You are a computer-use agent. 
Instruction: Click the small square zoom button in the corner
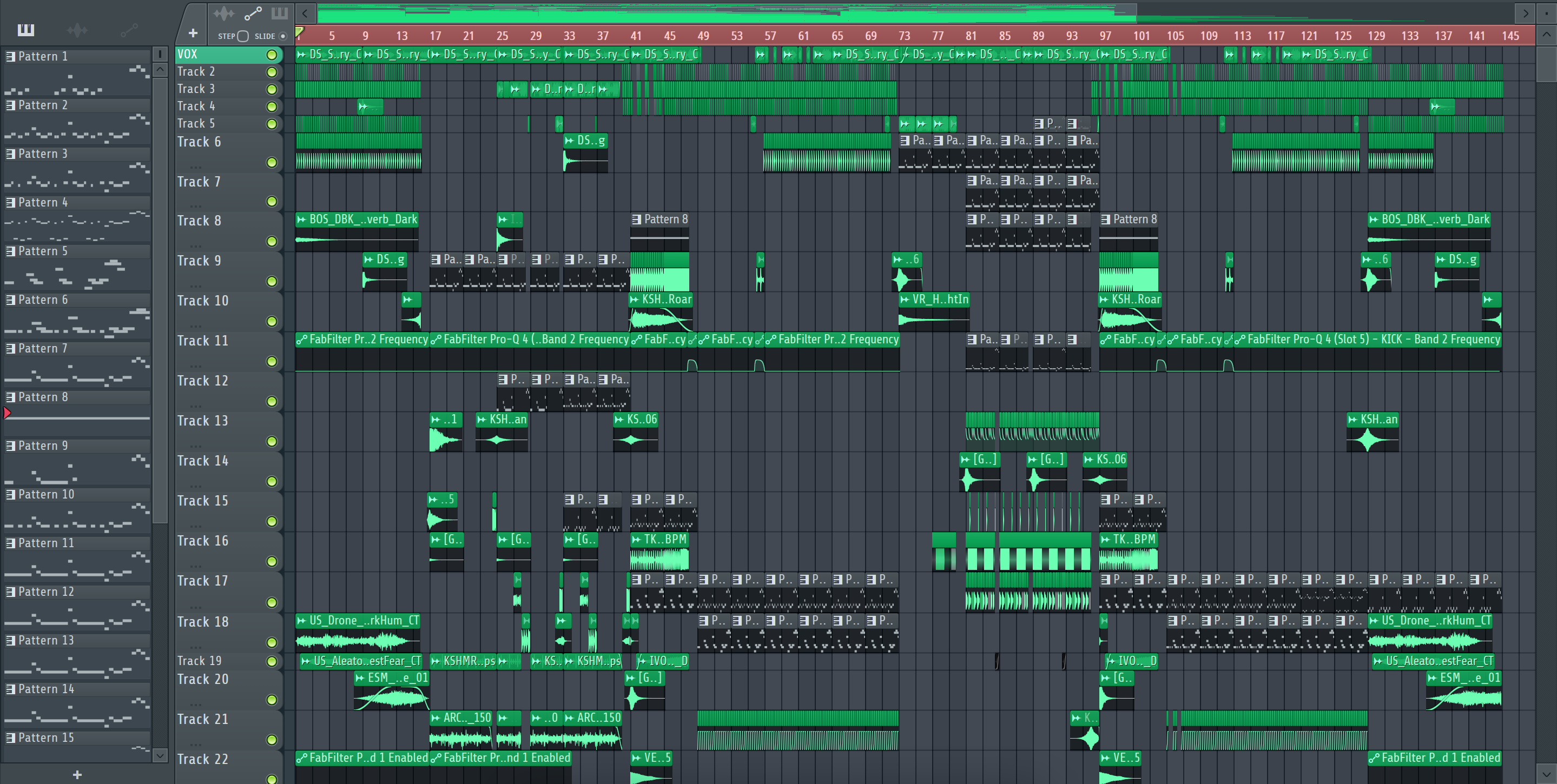point(1546,12)
